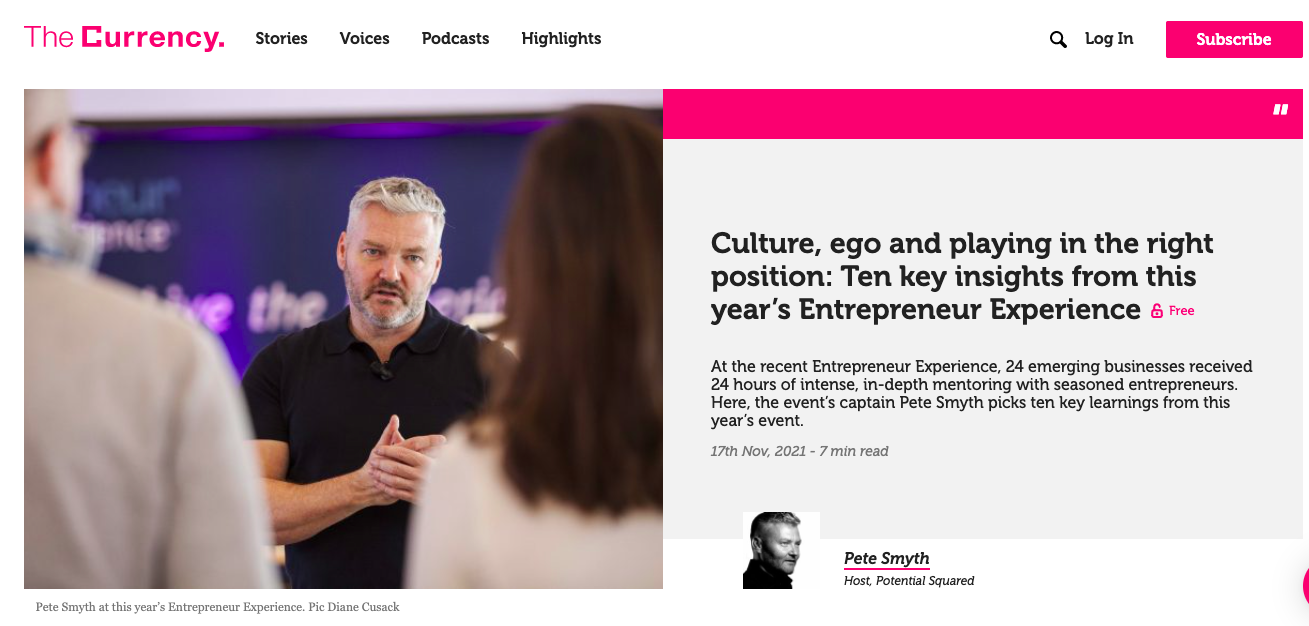Click Pete Smyth's black-and-white headshot
Viewport: 1309px width, 626px height.
[781, 550]
